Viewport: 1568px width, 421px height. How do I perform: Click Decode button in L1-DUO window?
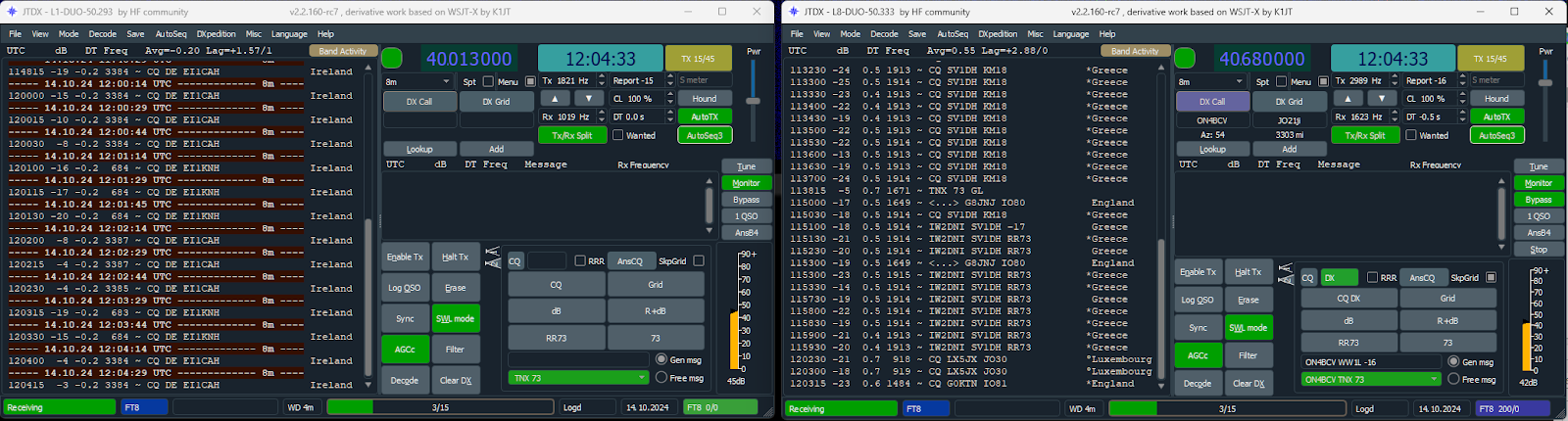405,380
